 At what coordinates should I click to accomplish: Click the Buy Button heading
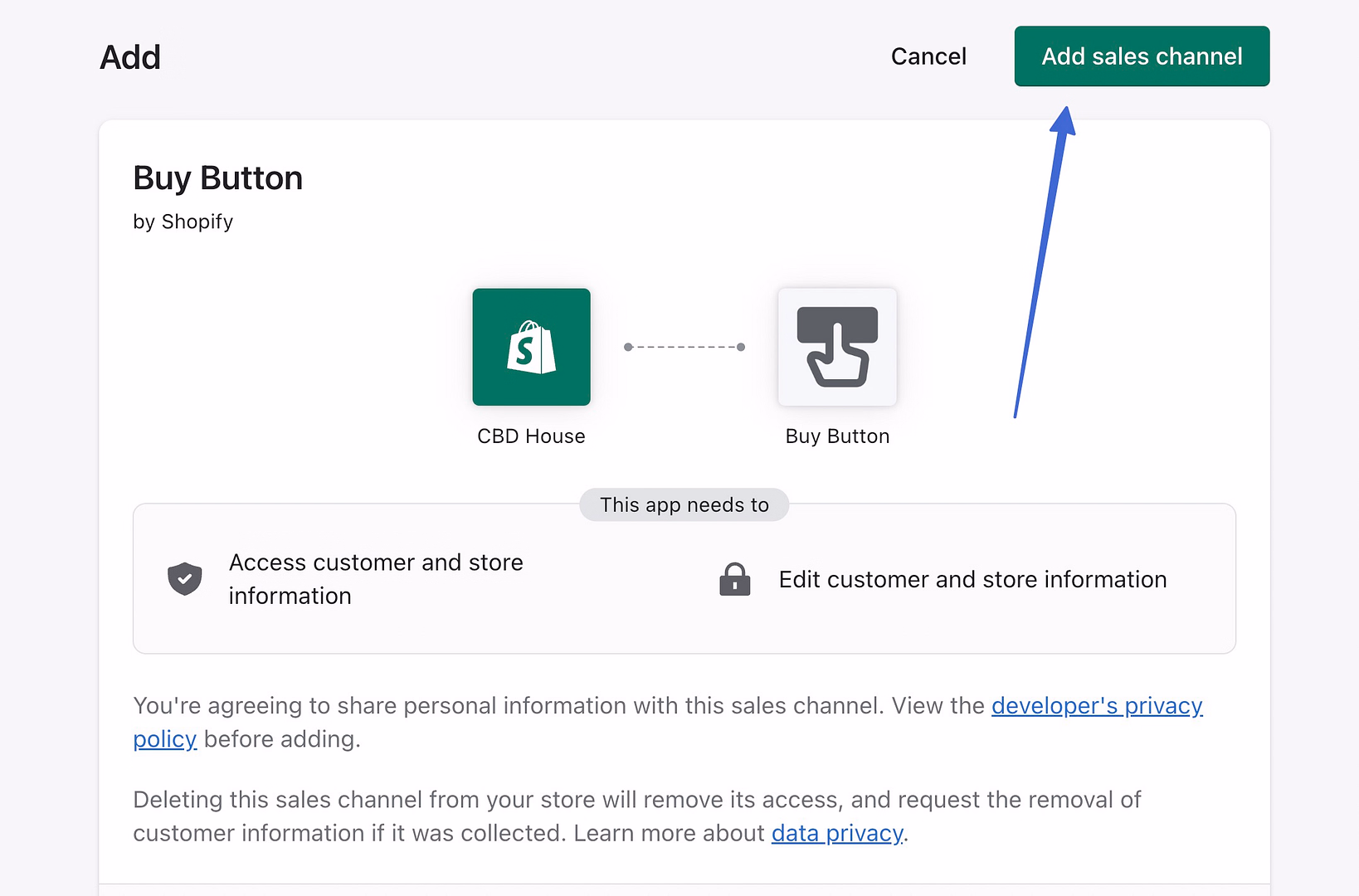[x=217, y=177]
